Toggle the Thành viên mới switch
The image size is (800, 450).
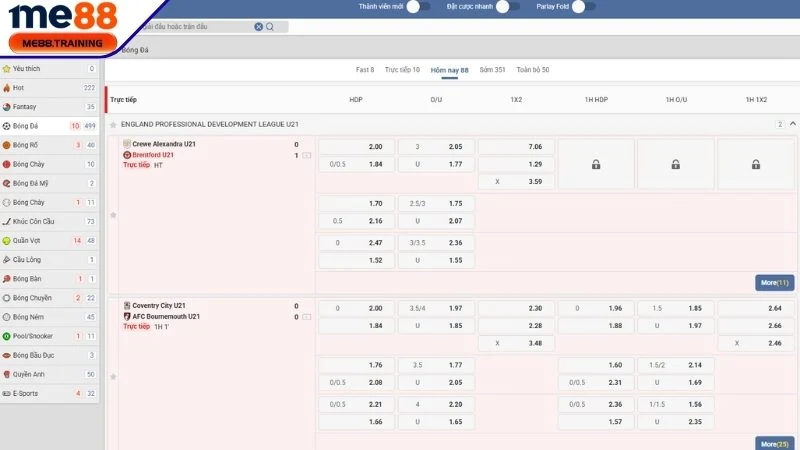[x=420, y=7]
